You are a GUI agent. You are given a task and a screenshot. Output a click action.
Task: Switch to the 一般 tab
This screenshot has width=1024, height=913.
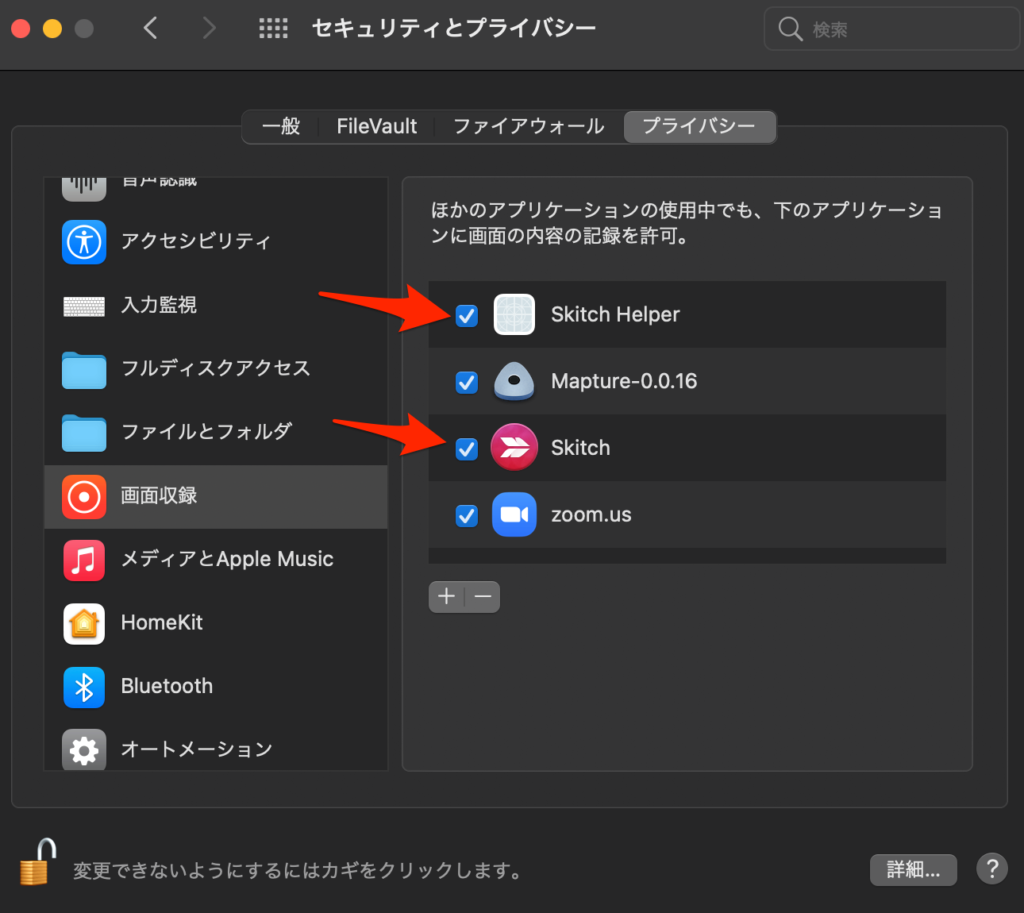(281, 126)
